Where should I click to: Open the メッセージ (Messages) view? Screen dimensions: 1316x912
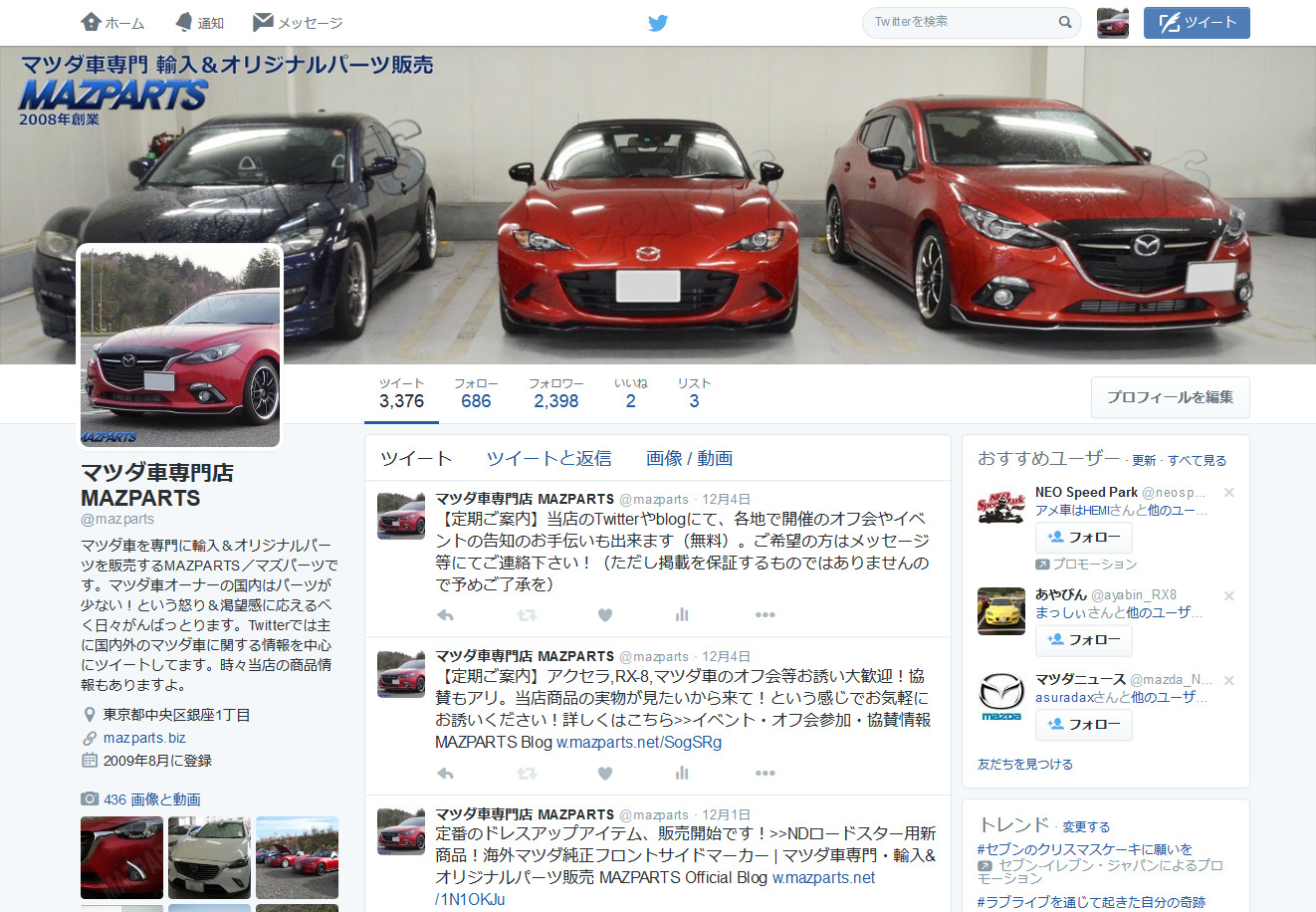coord(298,22)
